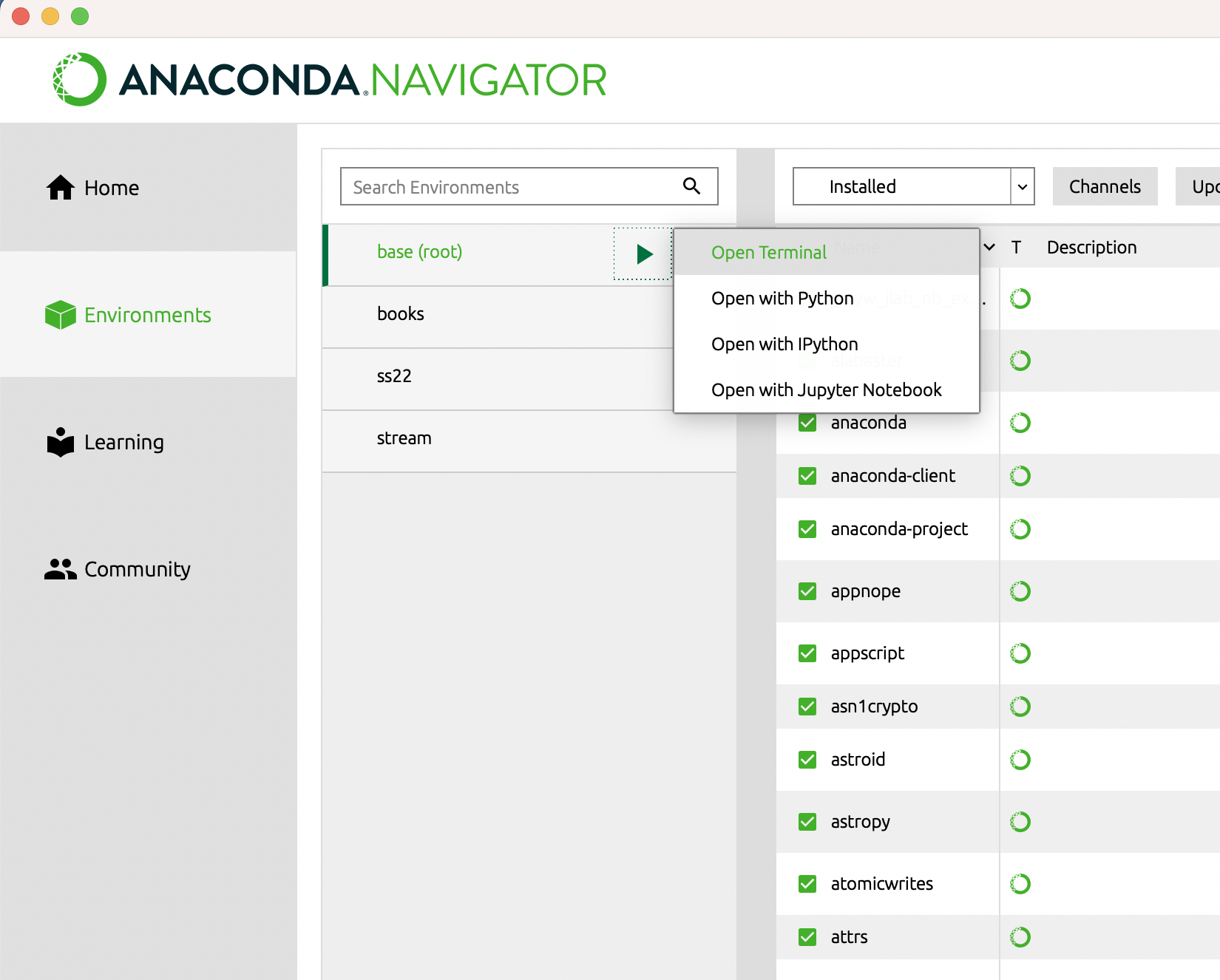Click the Anaconda Navigator logo
1220x980 pixels.
coord(330,80)
